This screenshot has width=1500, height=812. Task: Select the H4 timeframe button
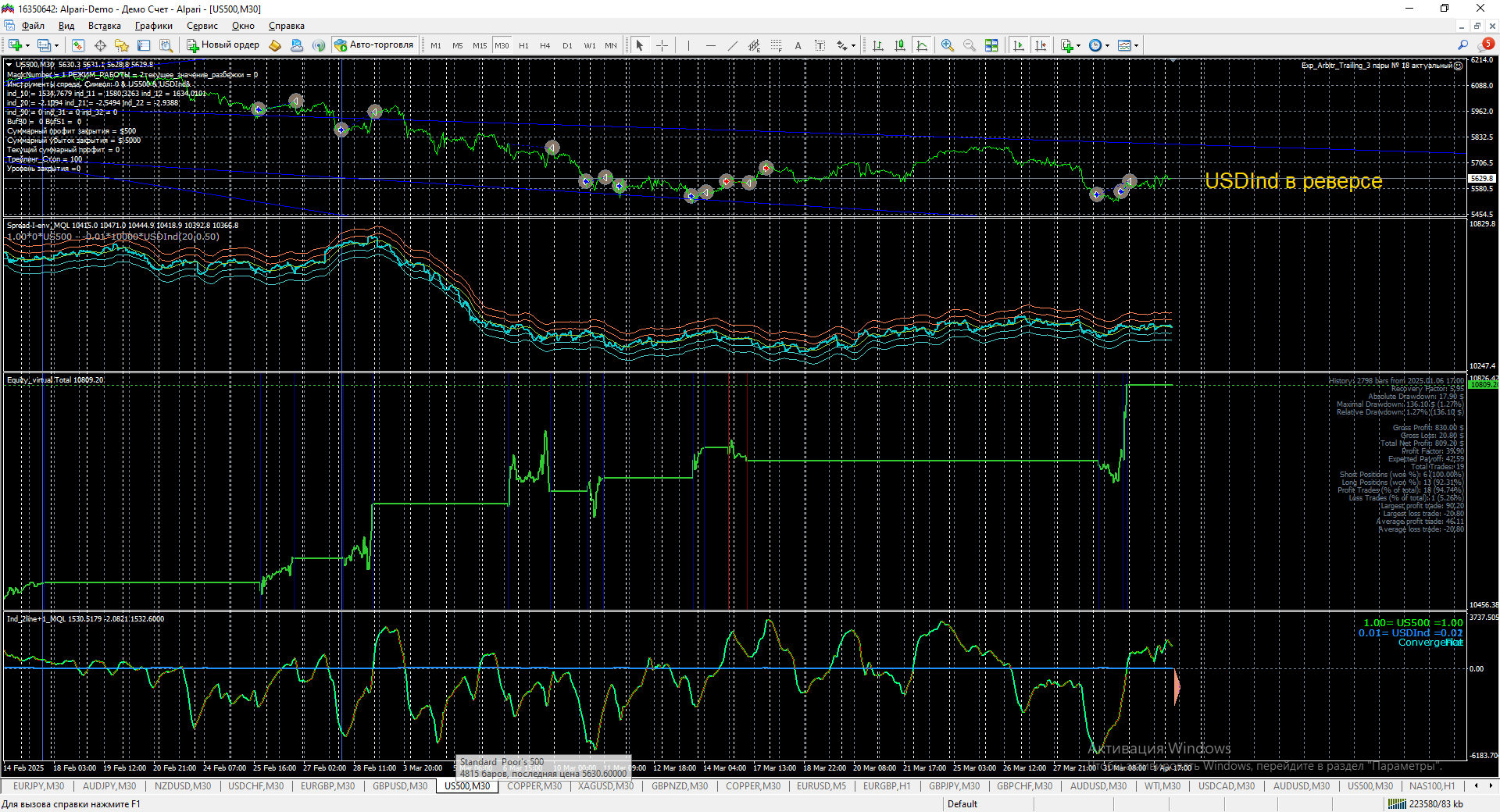tap(545, 45)
